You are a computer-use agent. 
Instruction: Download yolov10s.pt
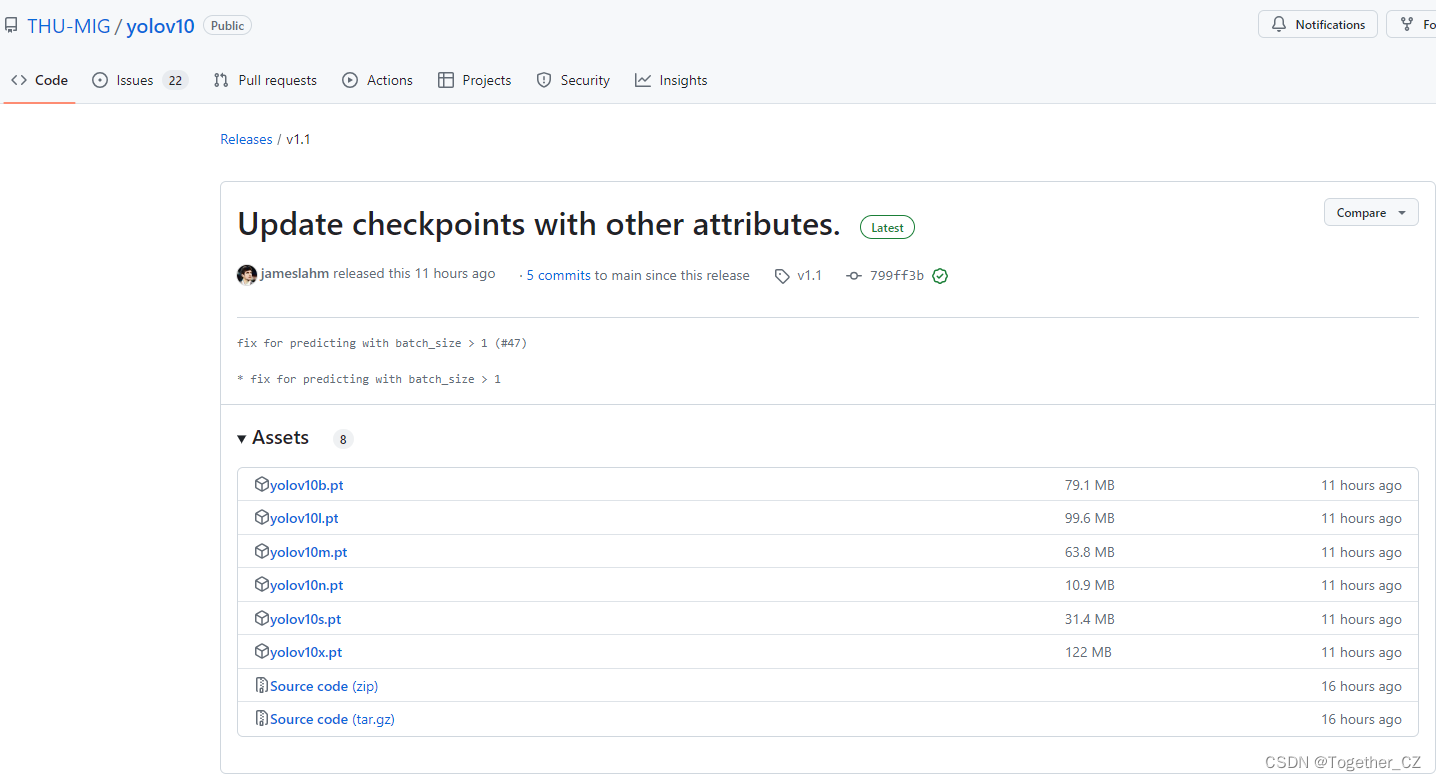click(x=306, y=619)
